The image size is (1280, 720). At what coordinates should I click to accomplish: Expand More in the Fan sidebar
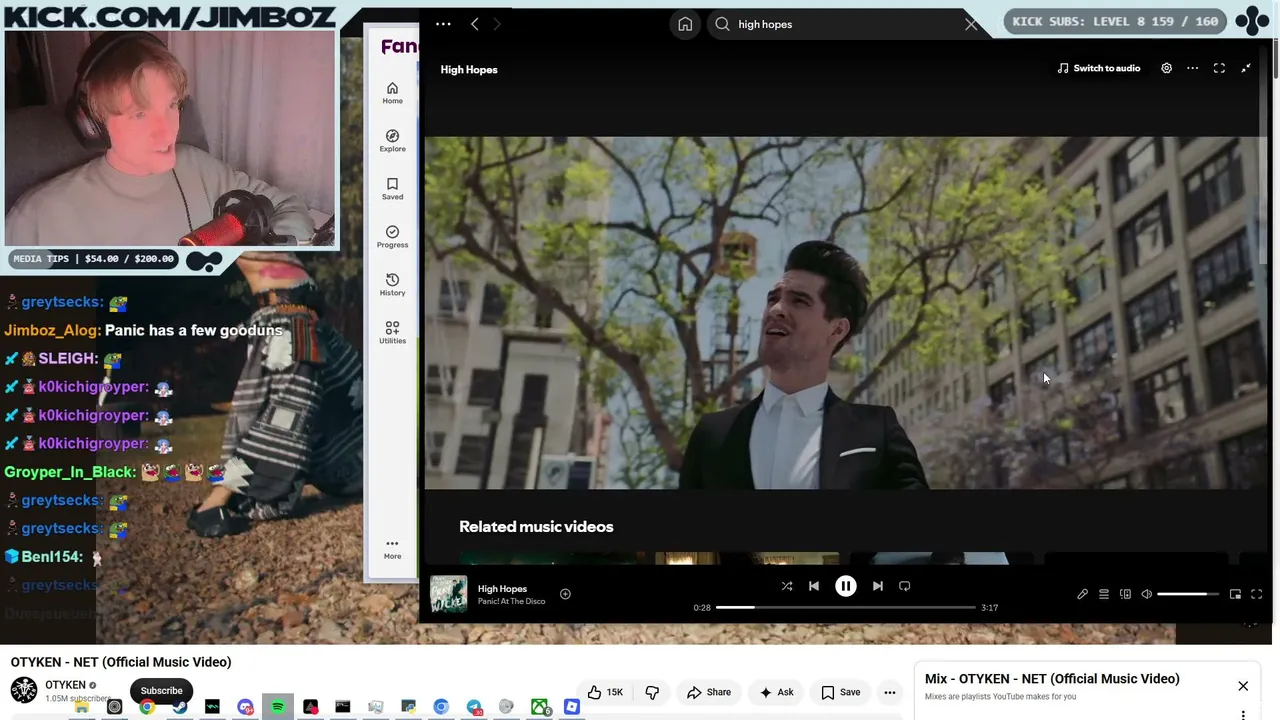(392, 549)
